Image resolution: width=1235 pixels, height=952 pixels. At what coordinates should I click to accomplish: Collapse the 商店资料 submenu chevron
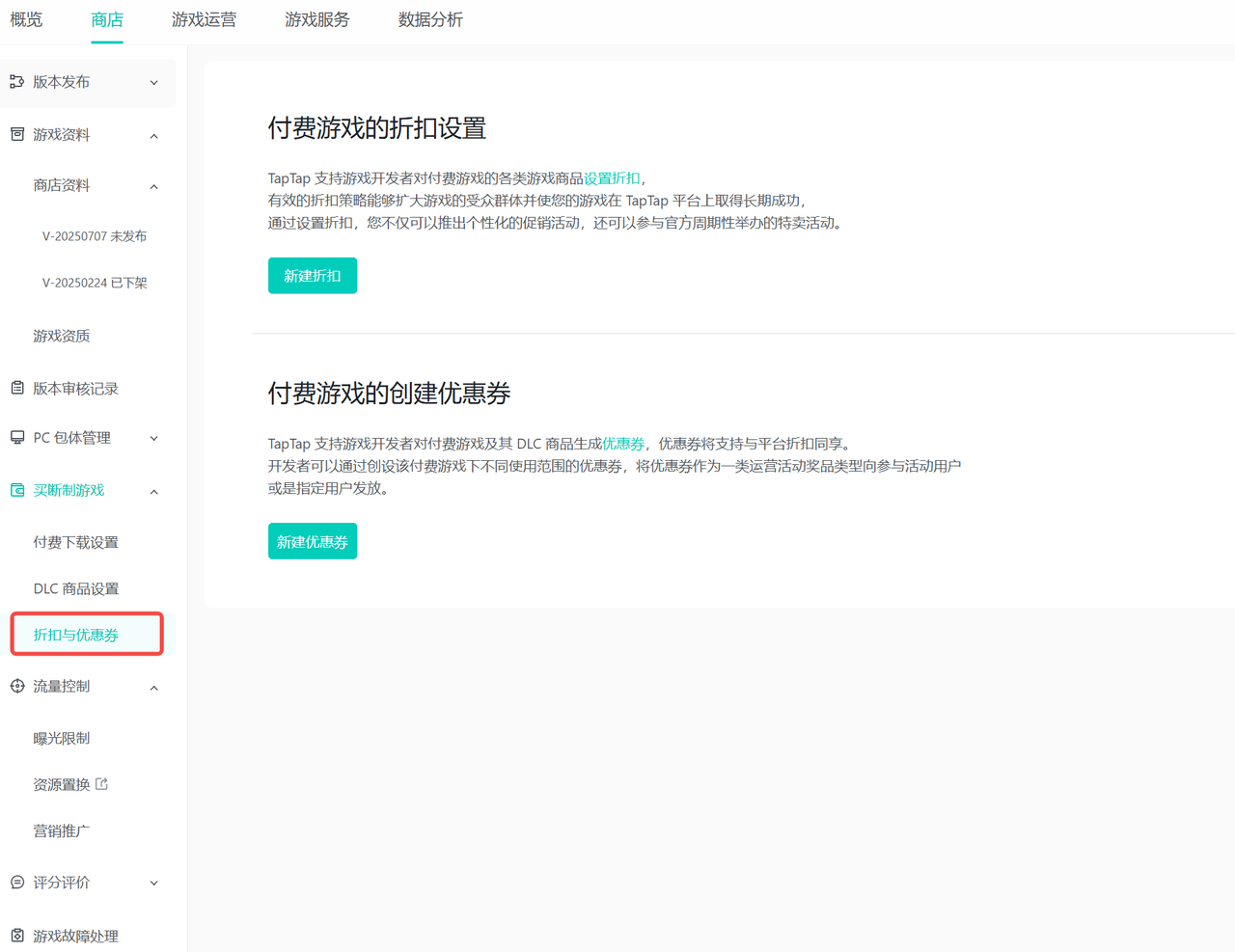tap(154, 186)
